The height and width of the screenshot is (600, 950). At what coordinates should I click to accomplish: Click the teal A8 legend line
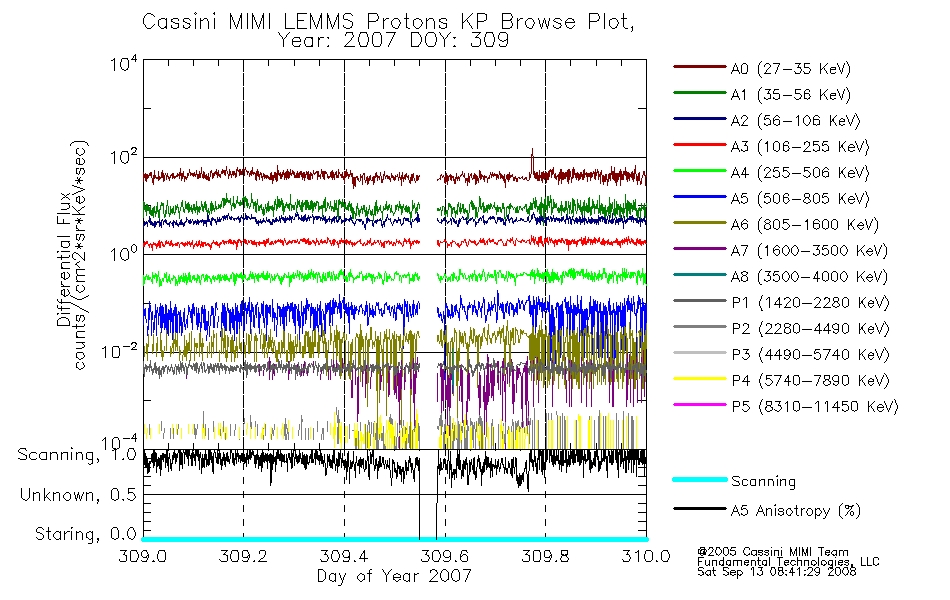[700, 275]
